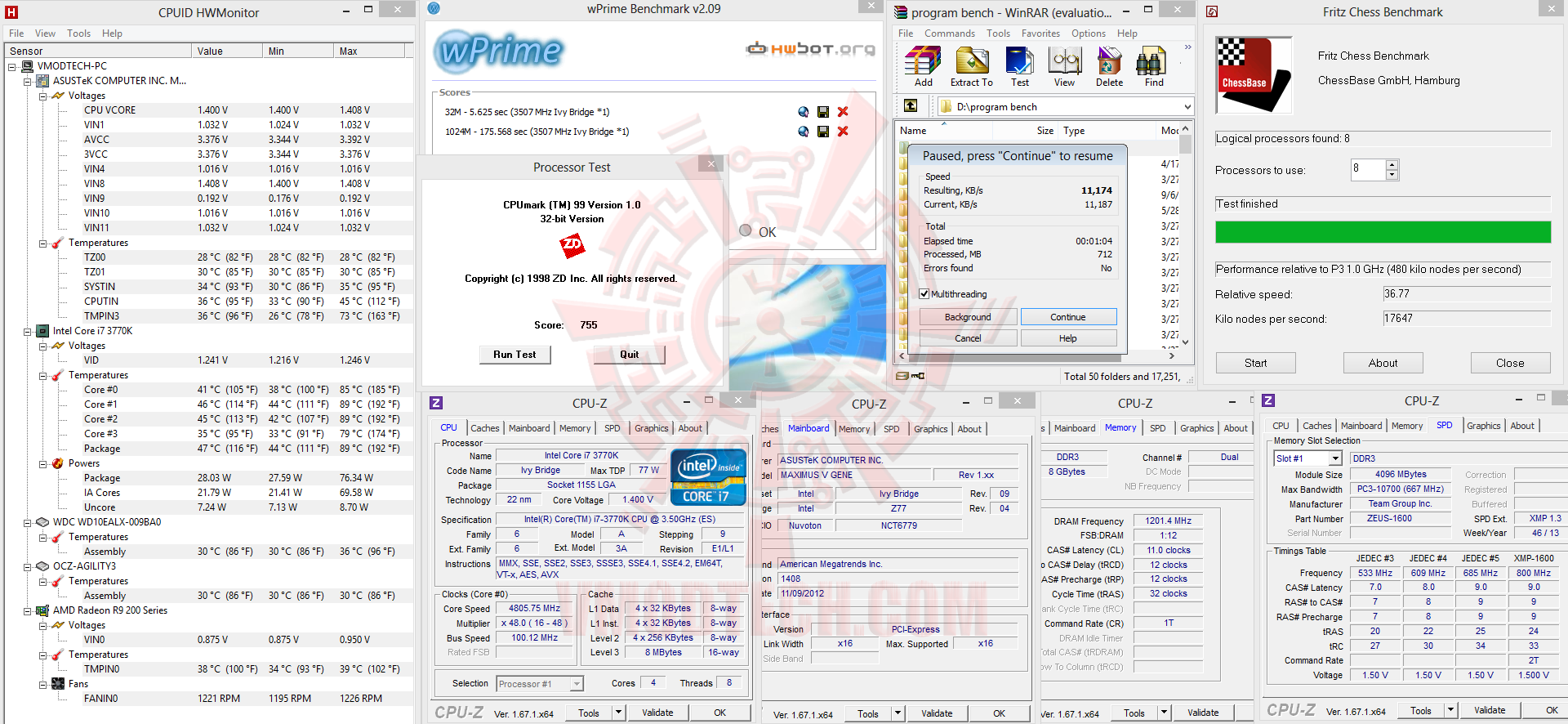Select the CPU VCORE row in HWMonitor

pos(208,110)
